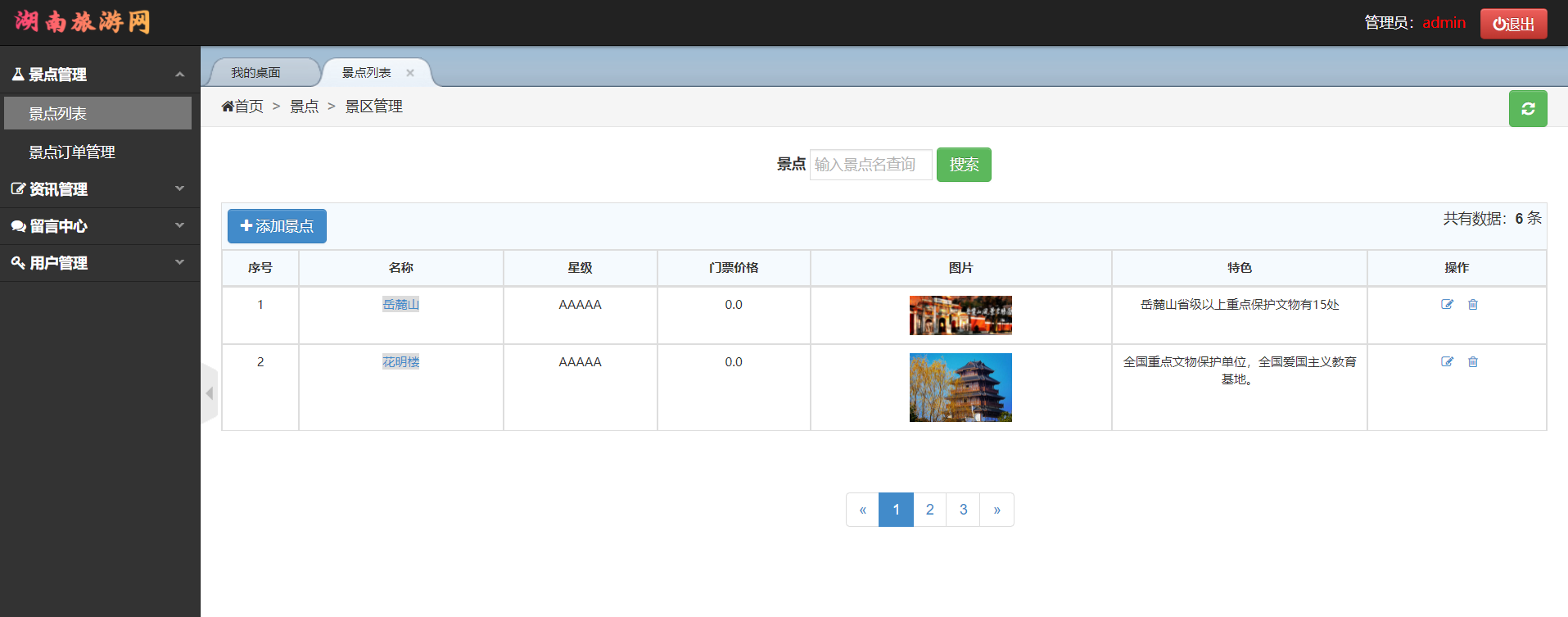The image size is (1568, 617).
Task: Click the 添加景点 button
Action: point(277,226)
